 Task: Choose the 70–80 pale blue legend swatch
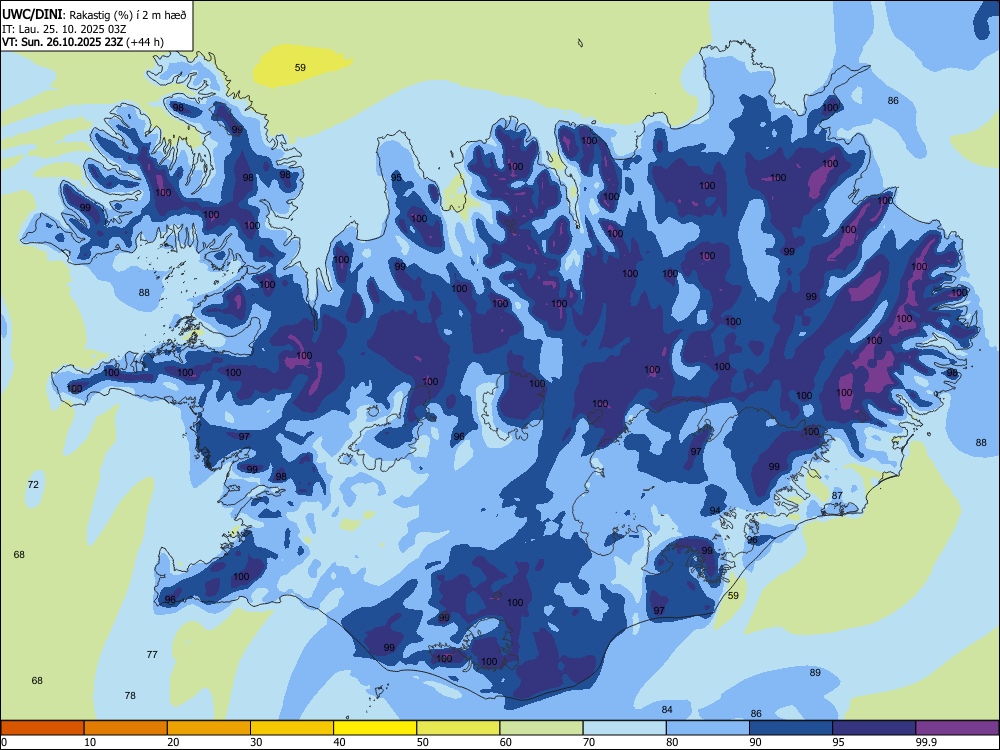[624, 728]
